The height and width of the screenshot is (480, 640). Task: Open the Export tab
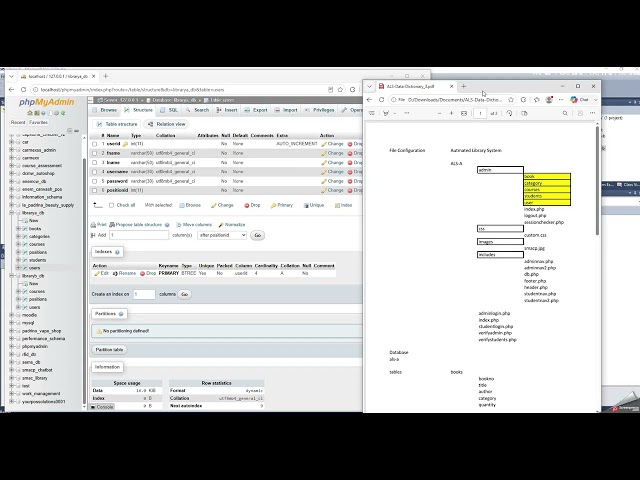click(256, 110)
